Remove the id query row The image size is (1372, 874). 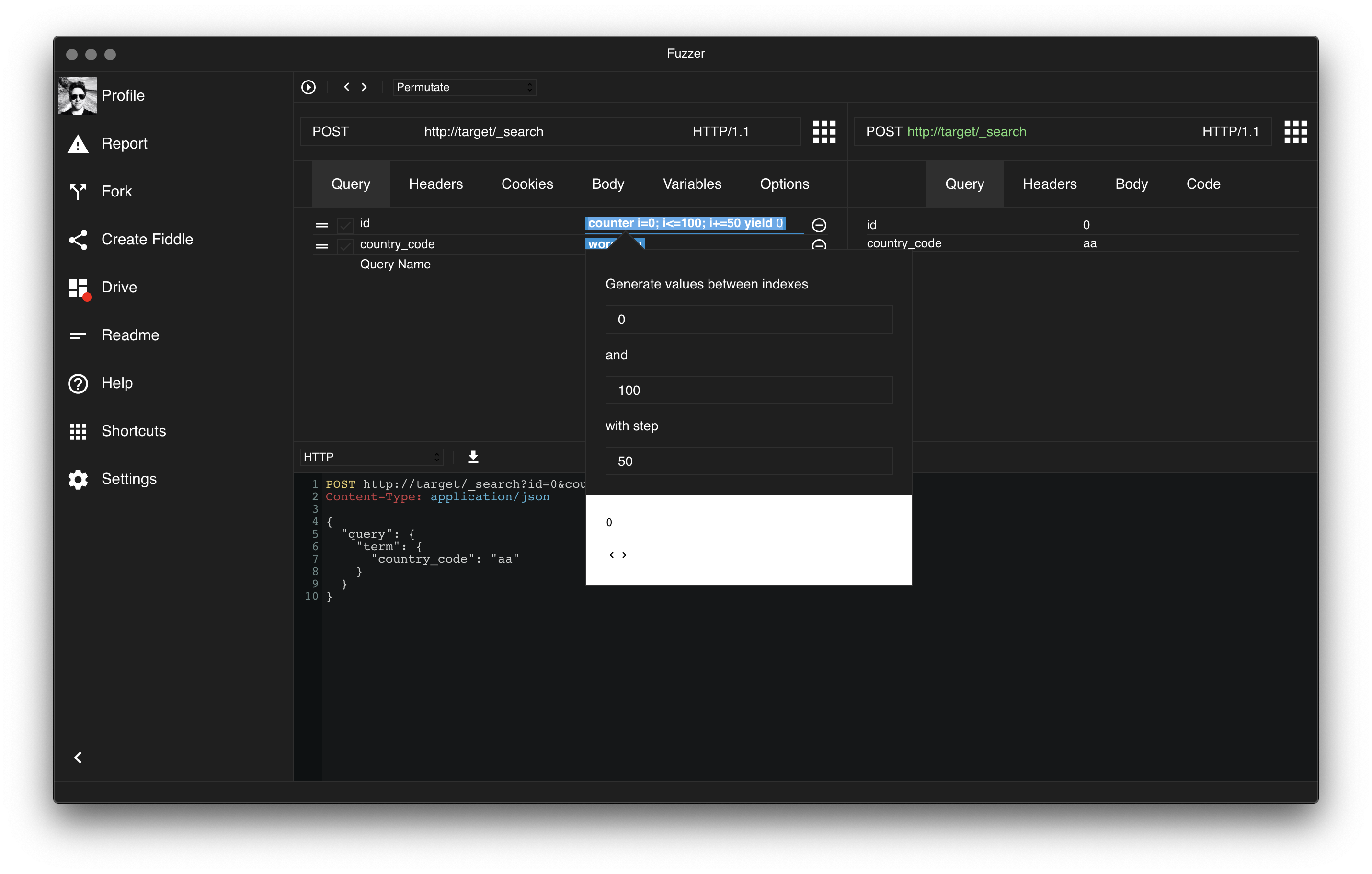point(819,225)
